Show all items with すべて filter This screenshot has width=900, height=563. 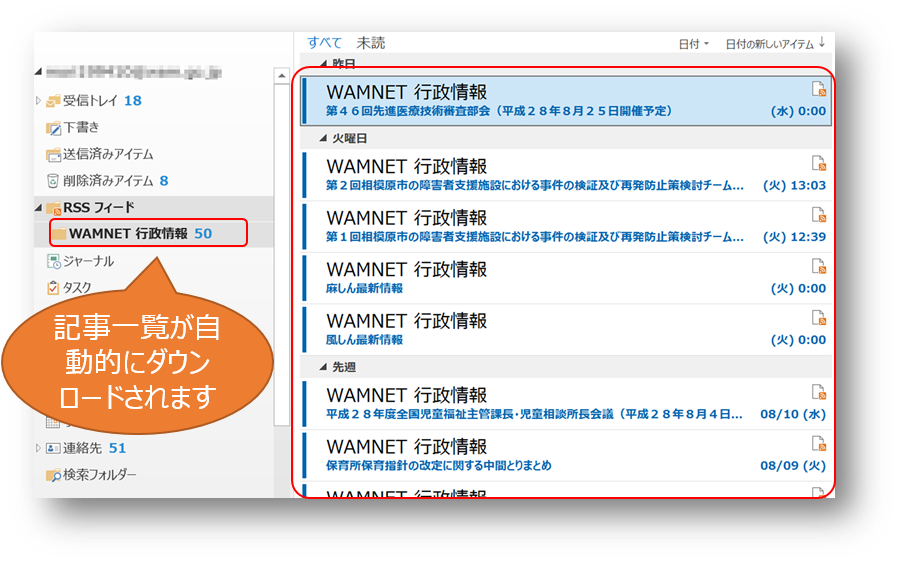pyautogui.click(x=324, y=42)
